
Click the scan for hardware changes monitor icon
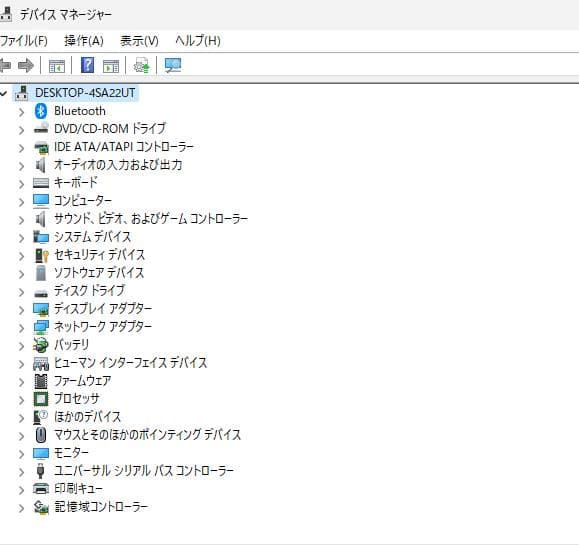click(x=173, y=66)
